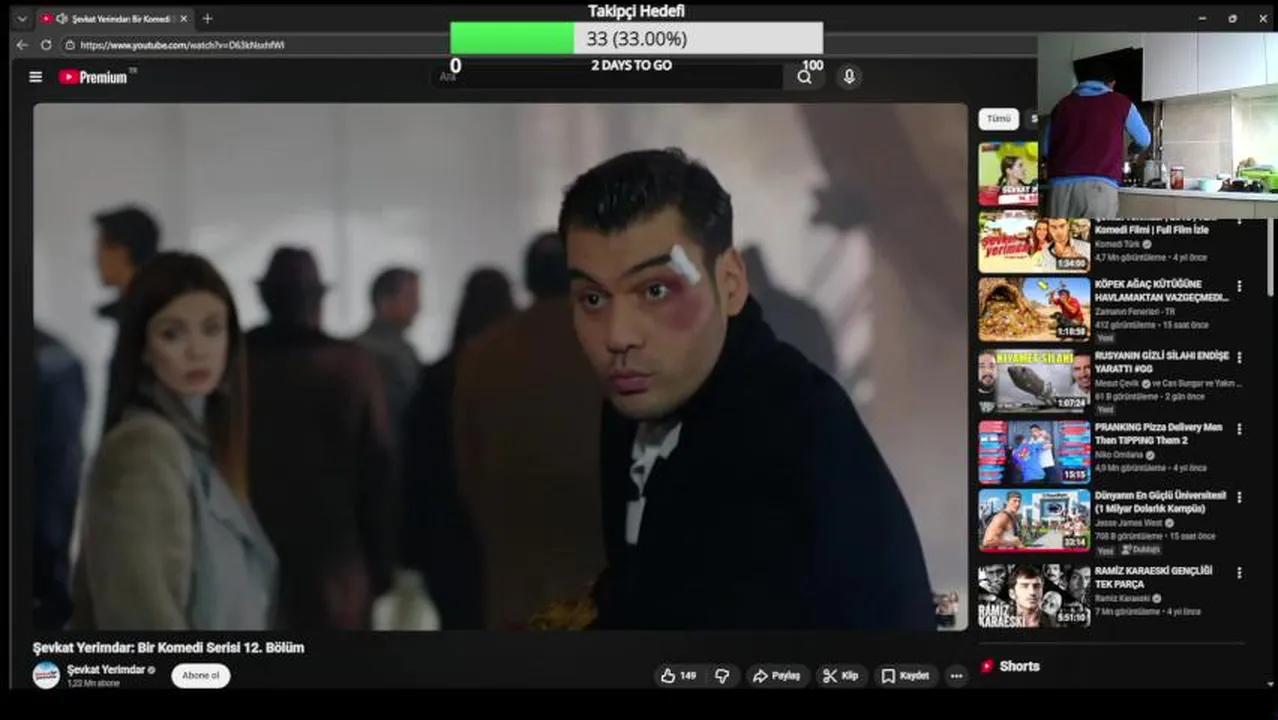Open options for RAMİZ KARAESKİ GENÇLİĞİ video
The width and height of the screenshot is (1278, 720).
(1239, 573)
